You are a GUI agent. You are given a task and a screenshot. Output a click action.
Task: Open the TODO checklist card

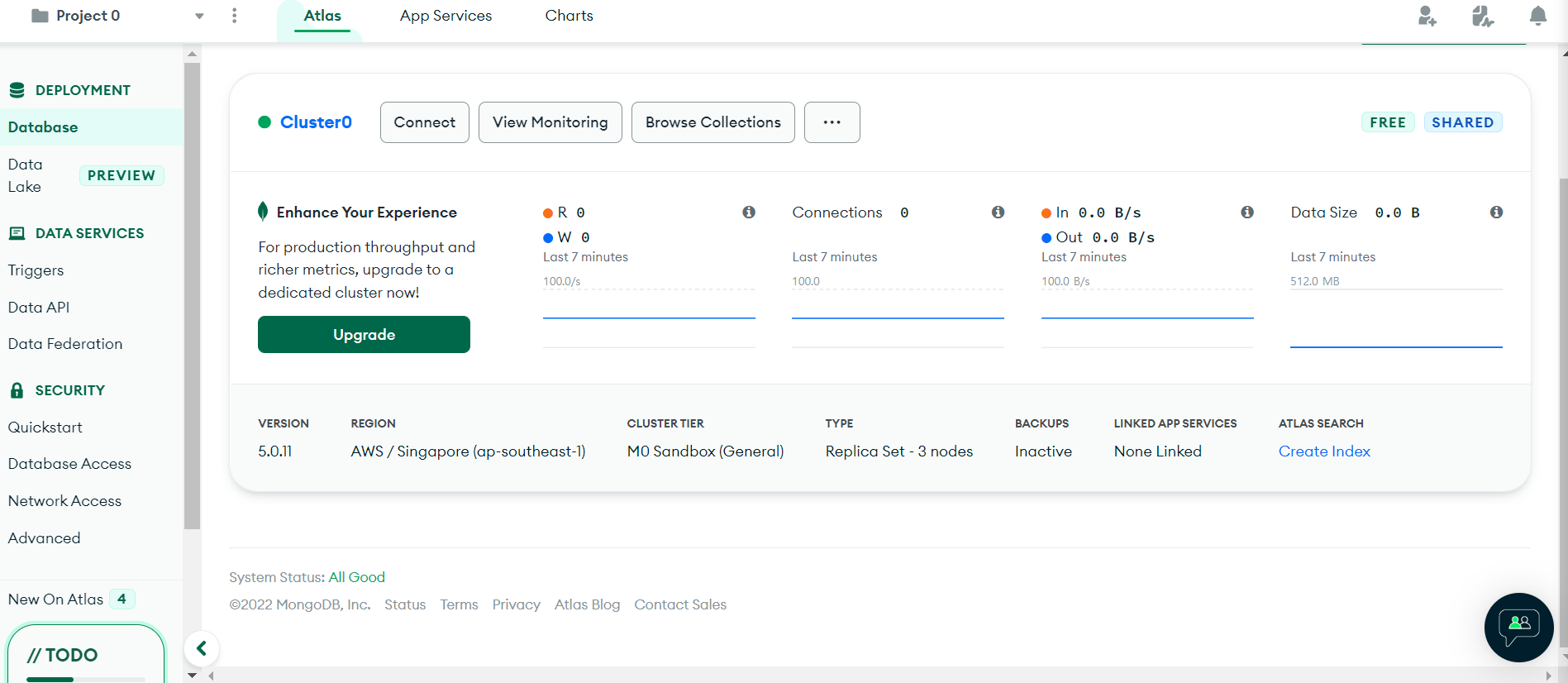click(86, 655)
